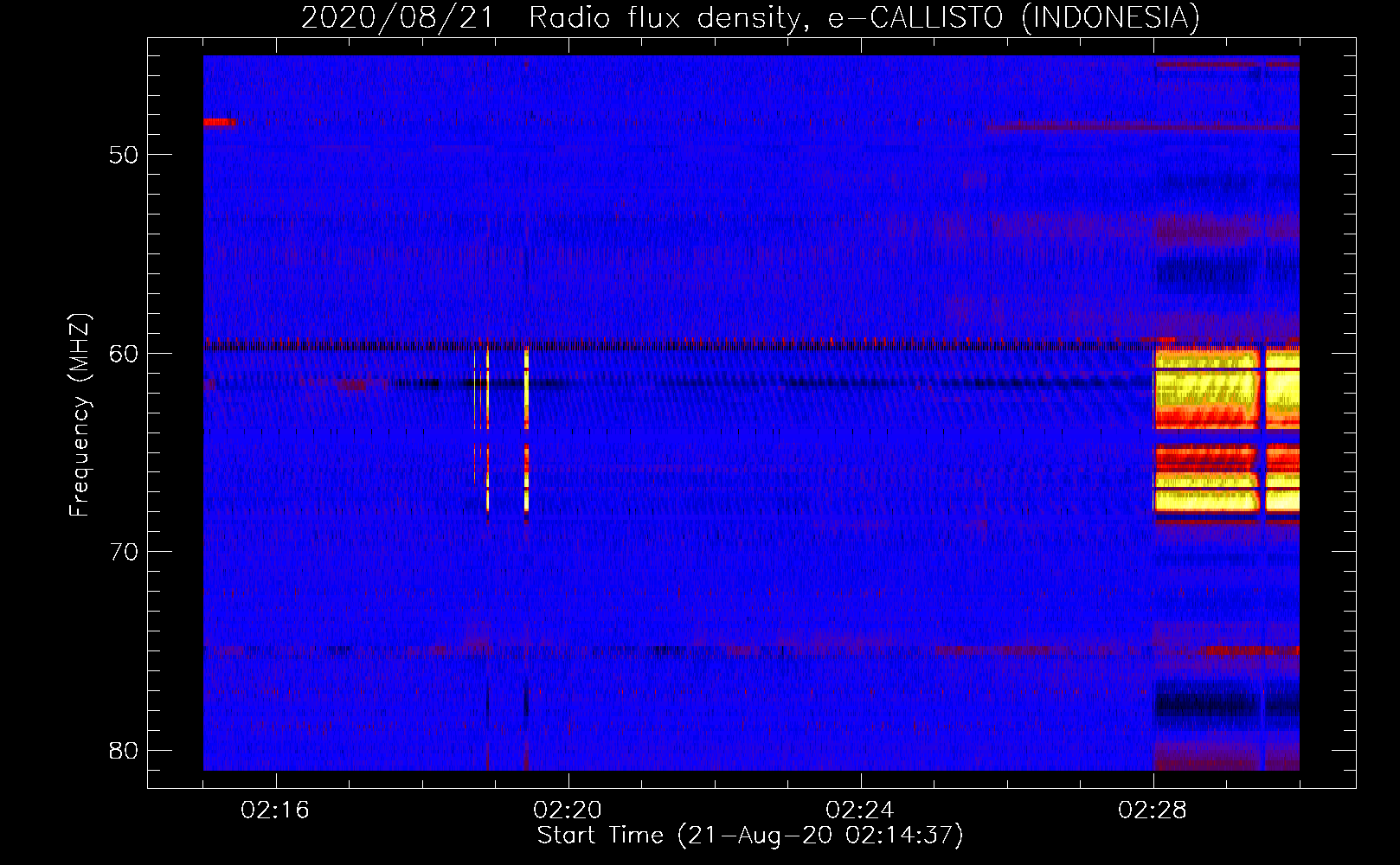The image size is (1400, 865).
Task: Click the '02:24' time tick label
Action: 860,811
